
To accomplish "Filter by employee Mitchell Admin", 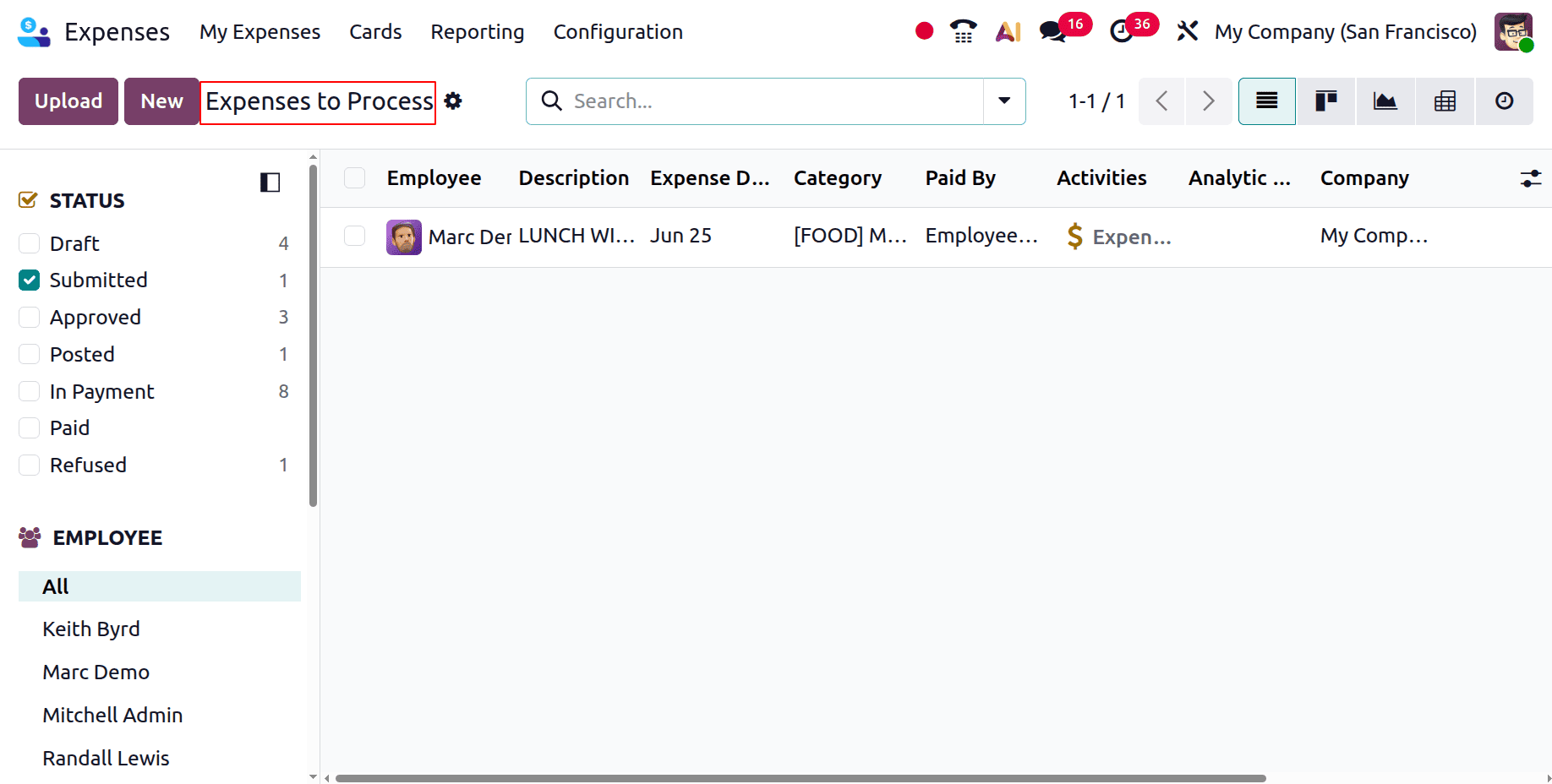I will (x=112, y=716).
